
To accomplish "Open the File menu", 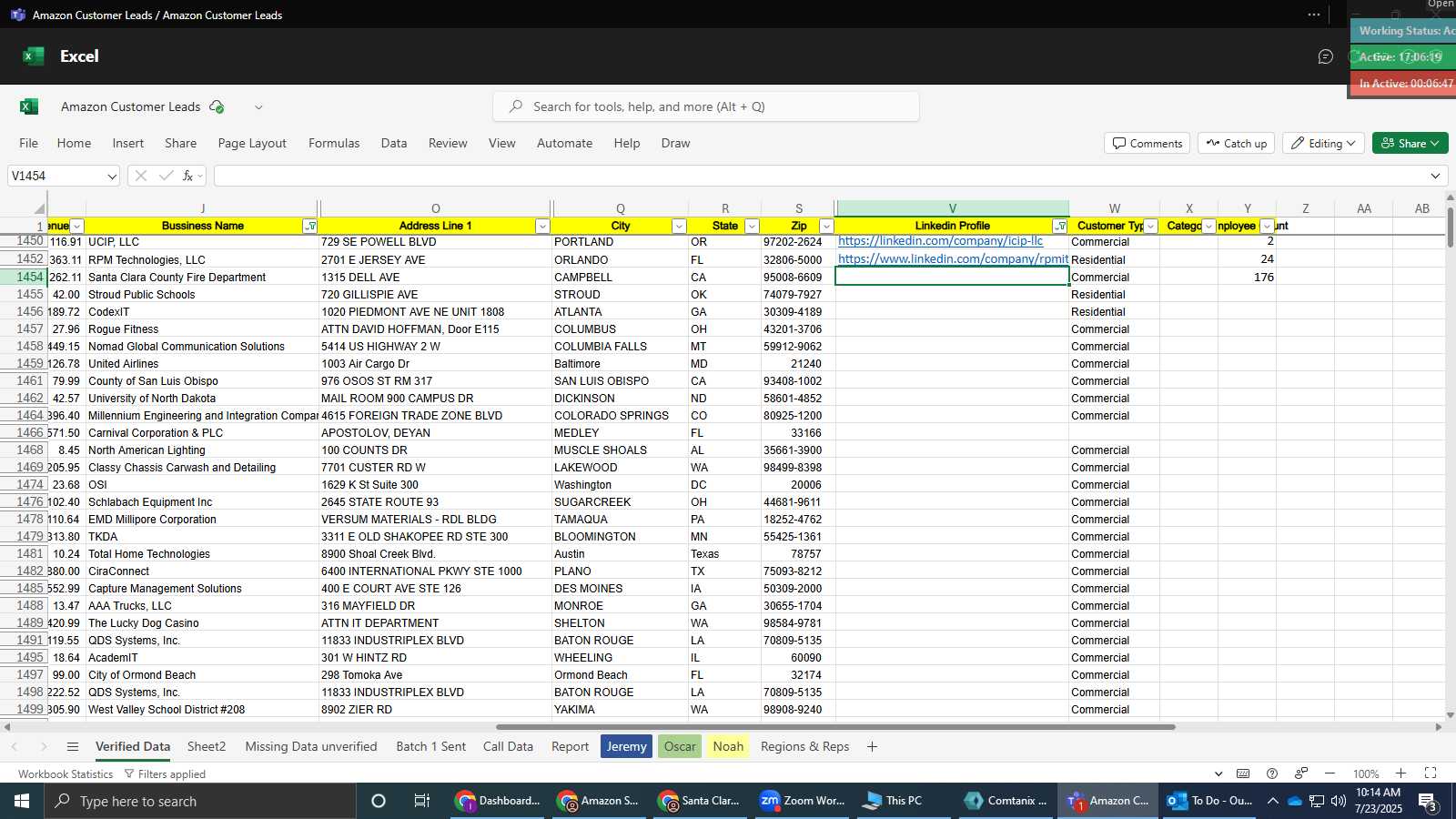I will tap(29, 143).
